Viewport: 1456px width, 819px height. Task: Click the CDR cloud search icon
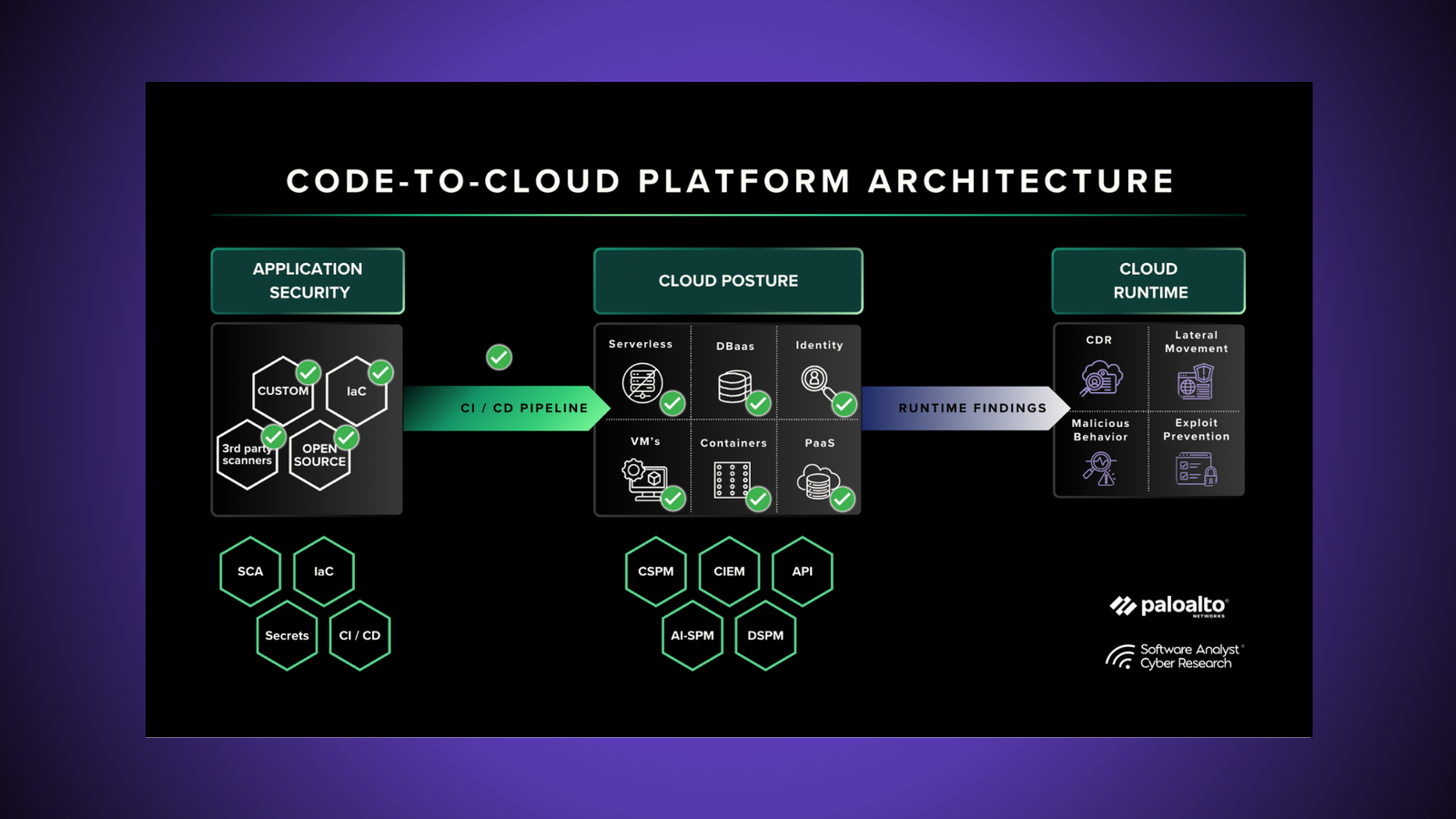[1101, 379]
